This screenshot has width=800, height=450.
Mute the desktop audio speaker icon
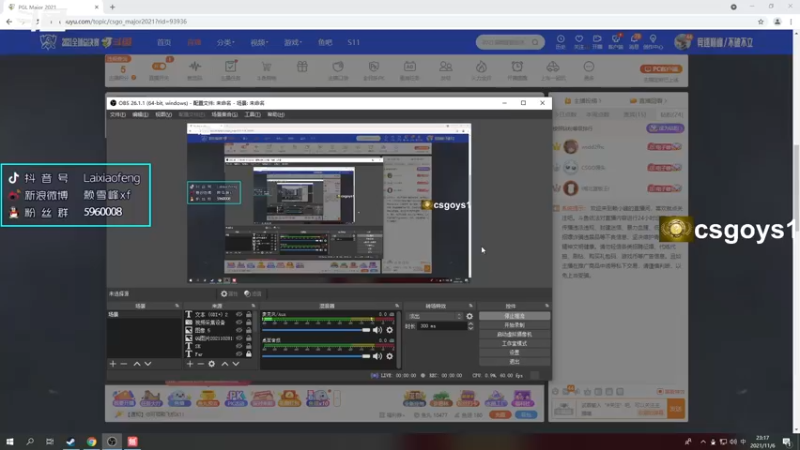pos(377,356)
